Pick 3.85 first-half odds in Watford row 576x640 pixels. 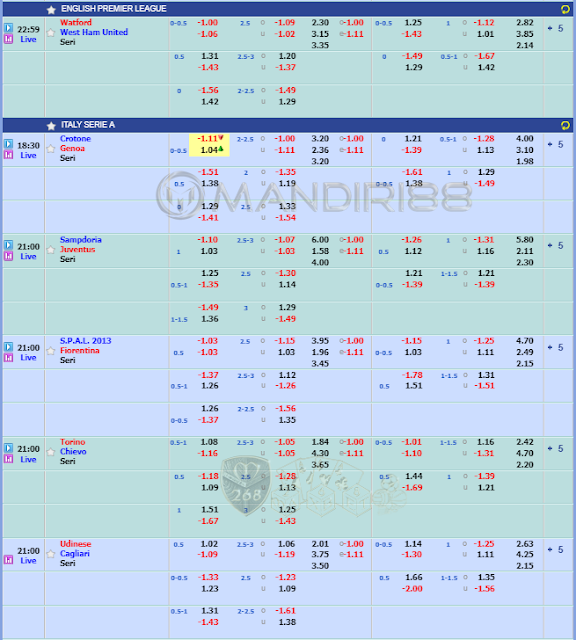(525, 34)
